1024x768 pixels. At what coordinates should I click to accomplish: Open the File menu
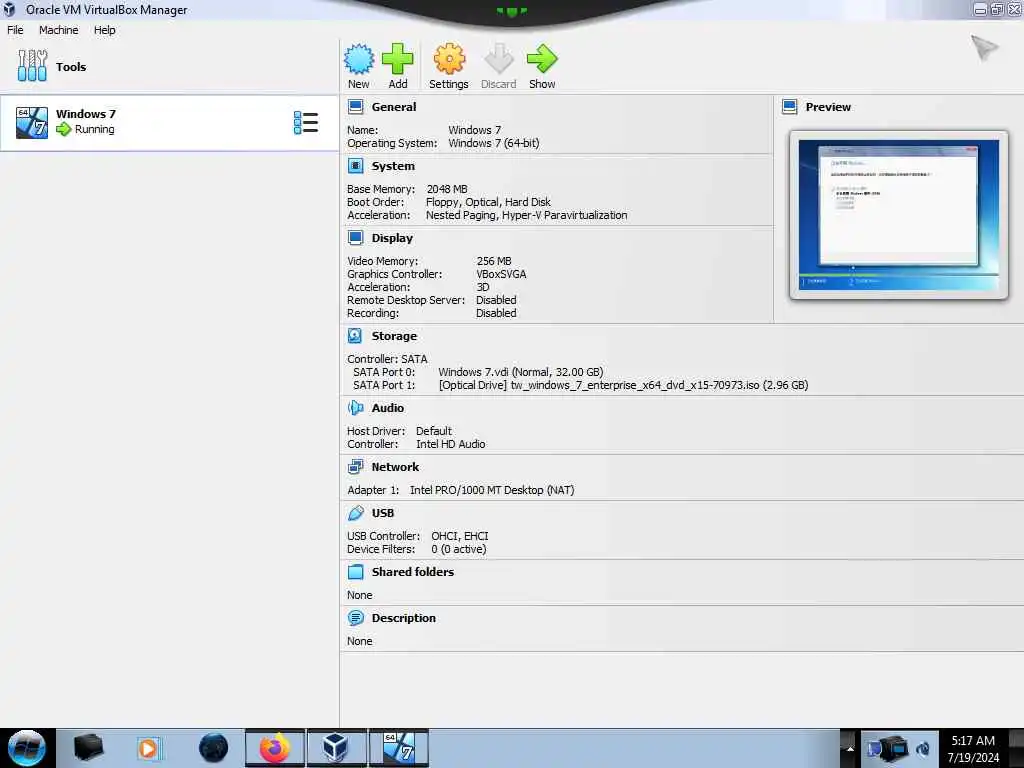pos(15,30)
